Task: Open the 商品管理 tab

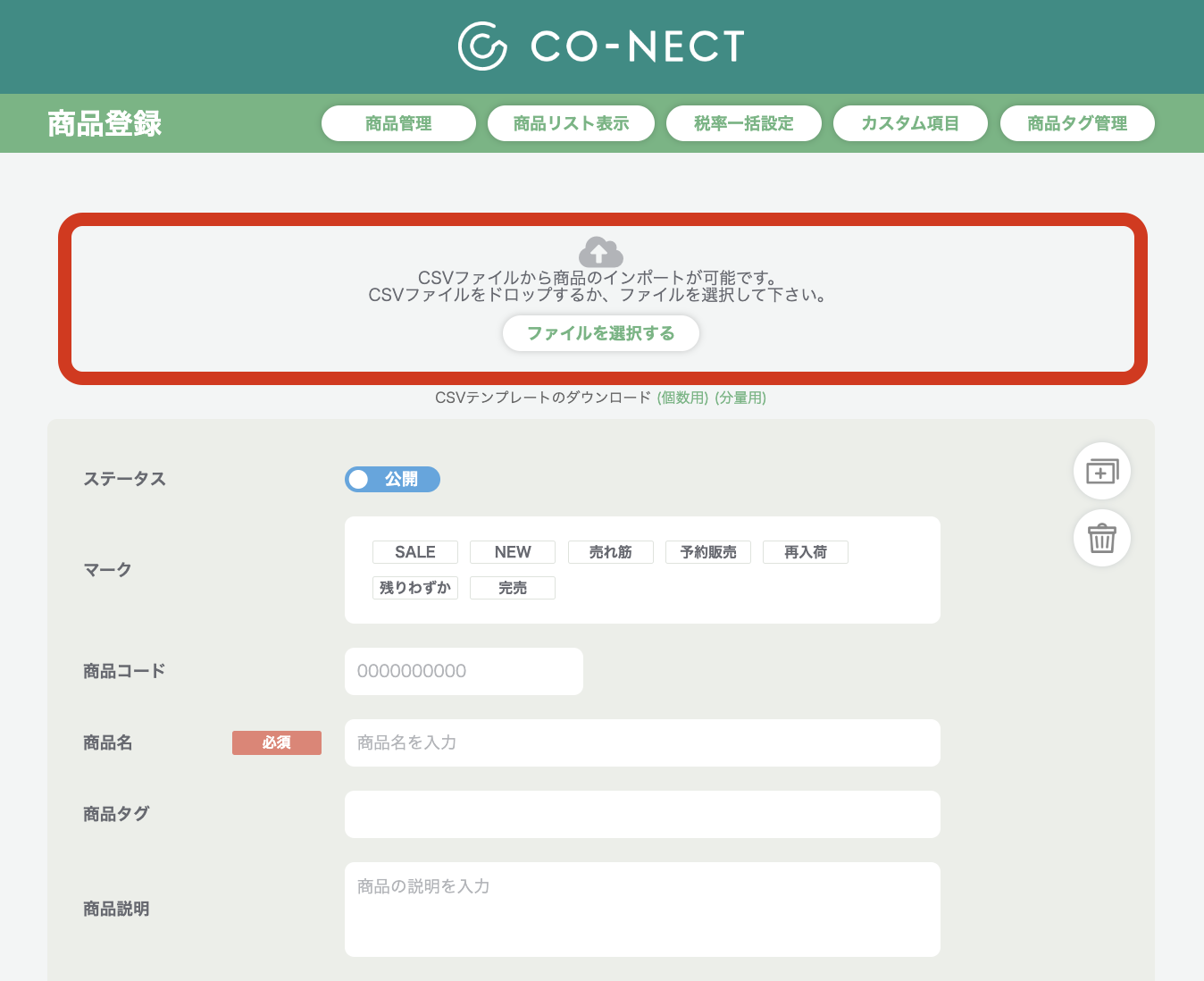Action: pos(398,123)
